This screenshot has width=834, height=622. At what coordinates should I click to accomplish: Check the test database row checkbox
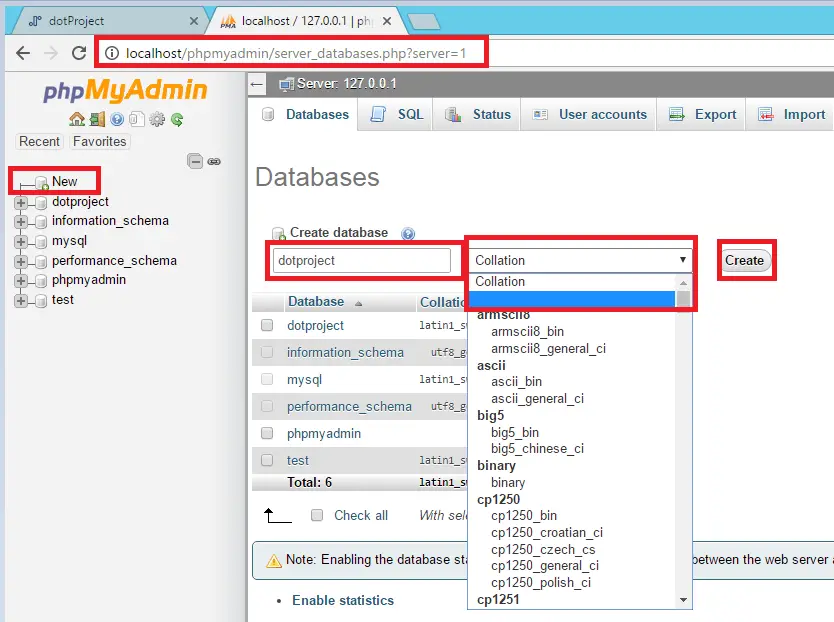click(267, 460)
